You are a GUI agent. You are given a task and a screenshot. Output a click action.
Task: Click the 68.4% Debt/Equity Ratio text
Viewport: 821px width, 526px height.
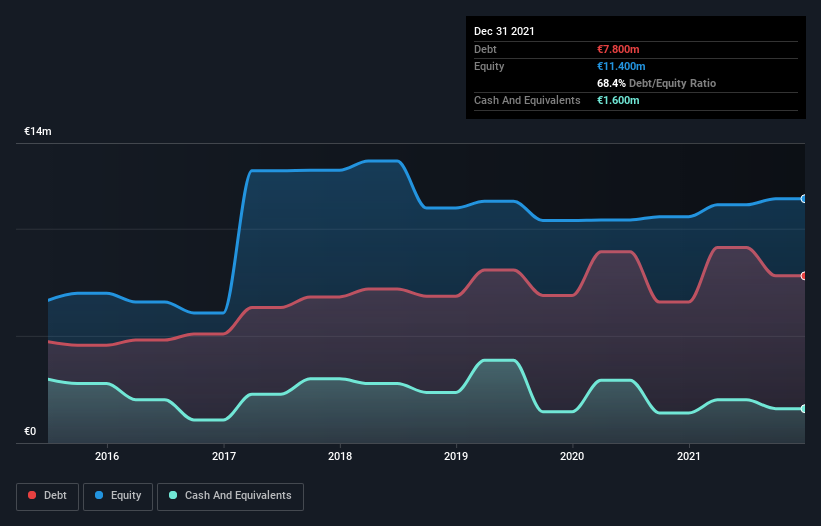pyautogui.click(x=657, y=83)
